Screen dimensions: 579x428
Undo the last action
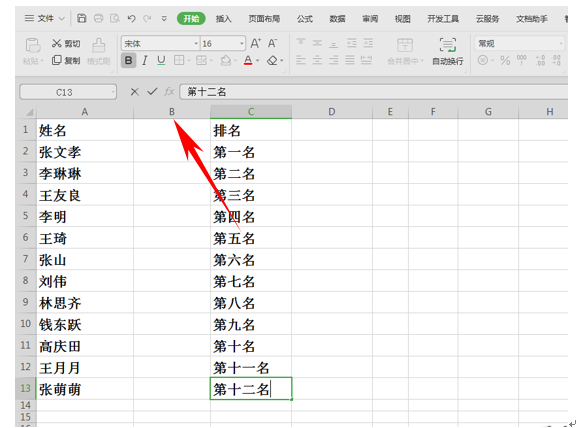pyautogui.click(x=131, y=18)
